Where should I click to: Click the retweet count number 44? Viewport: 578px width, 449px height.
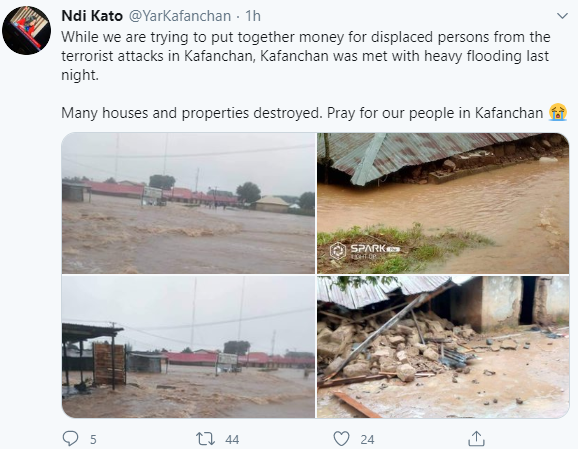pyautogui.click(x=232, y=439)
